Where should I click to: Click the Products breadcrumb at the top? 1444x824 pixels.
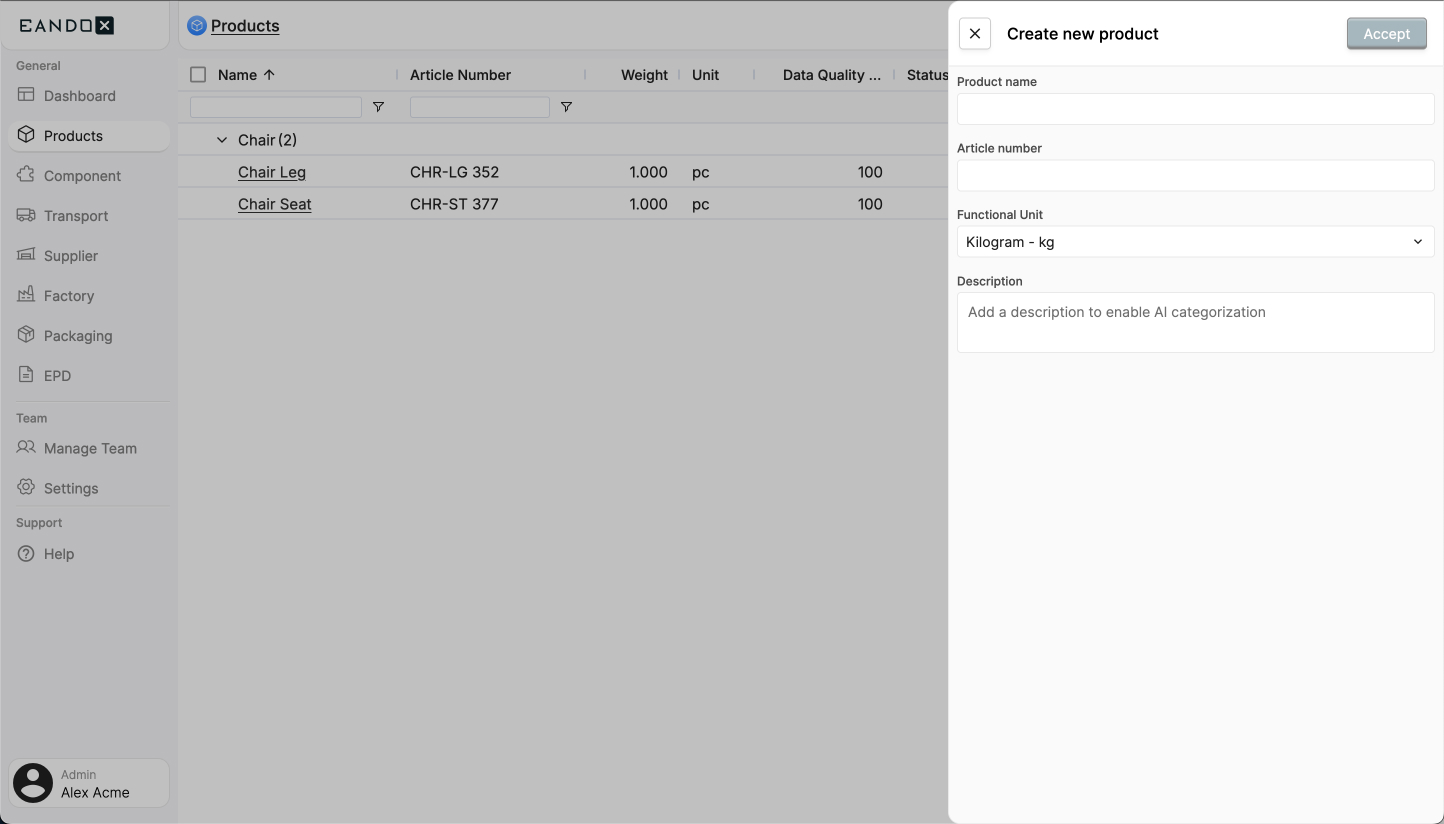[243, 25]
